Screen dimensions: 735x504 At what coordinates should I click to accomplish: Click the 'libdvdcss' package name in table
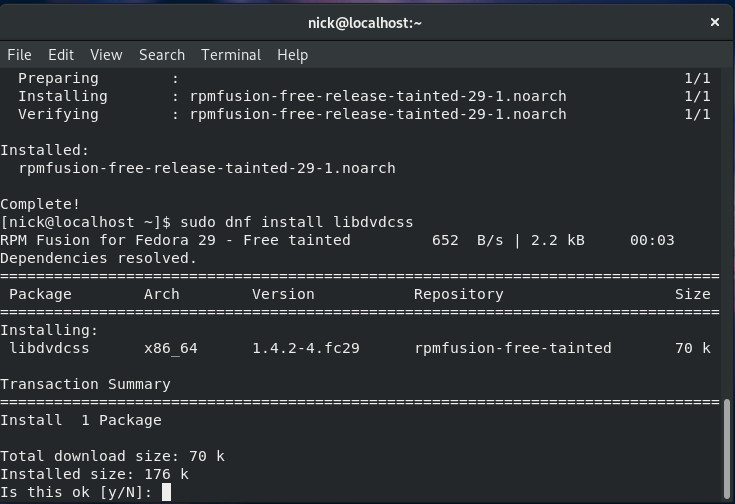(49, 348)
